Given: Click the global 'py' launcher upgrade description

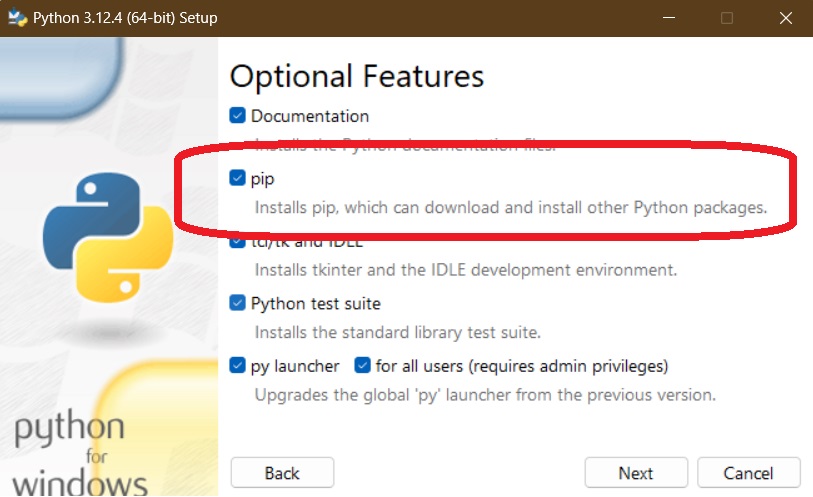Looking at the screenshot, I should [485, 394].
